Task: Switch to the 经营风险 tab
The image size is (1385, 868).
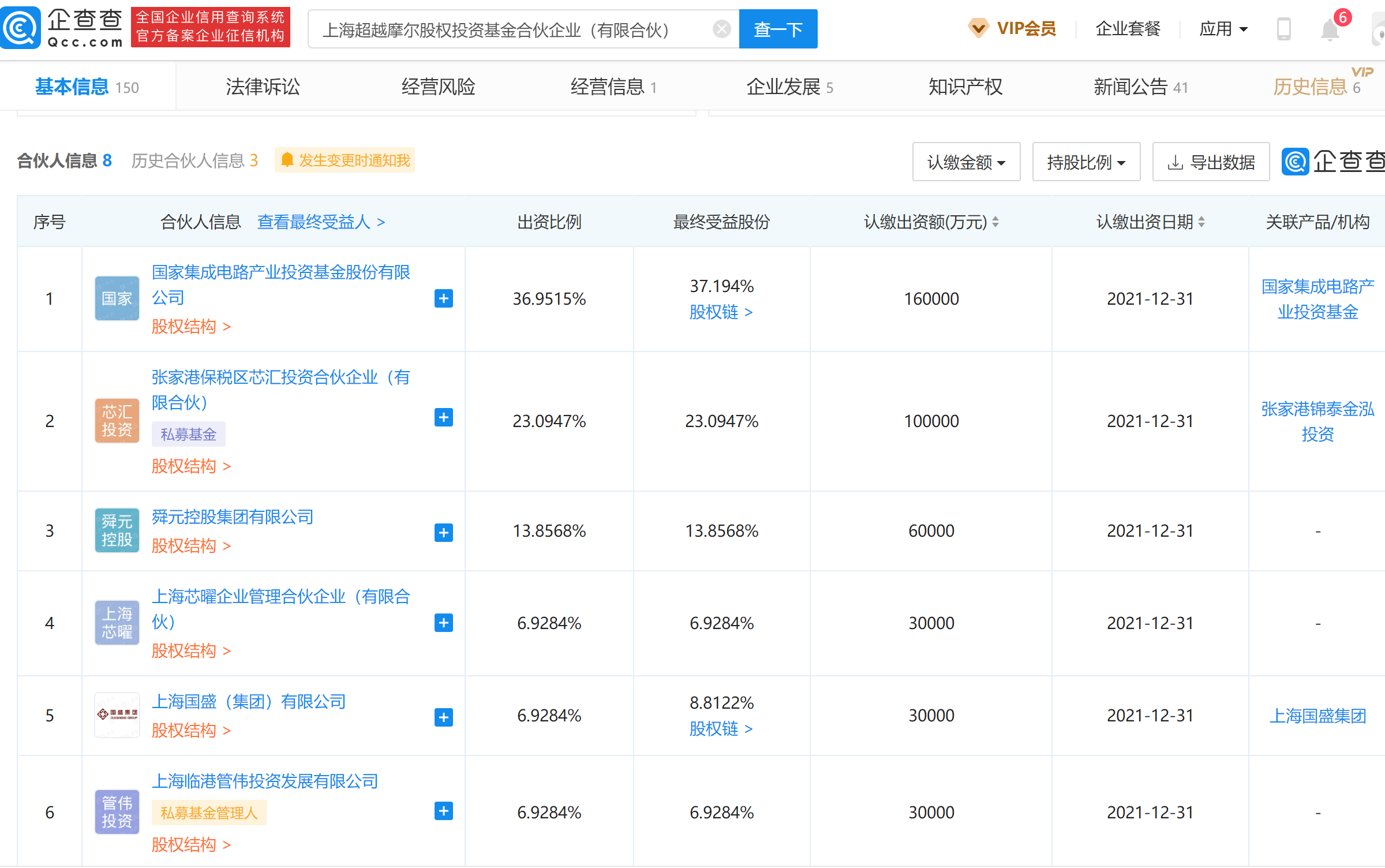Action: click(x=439, y=87)
